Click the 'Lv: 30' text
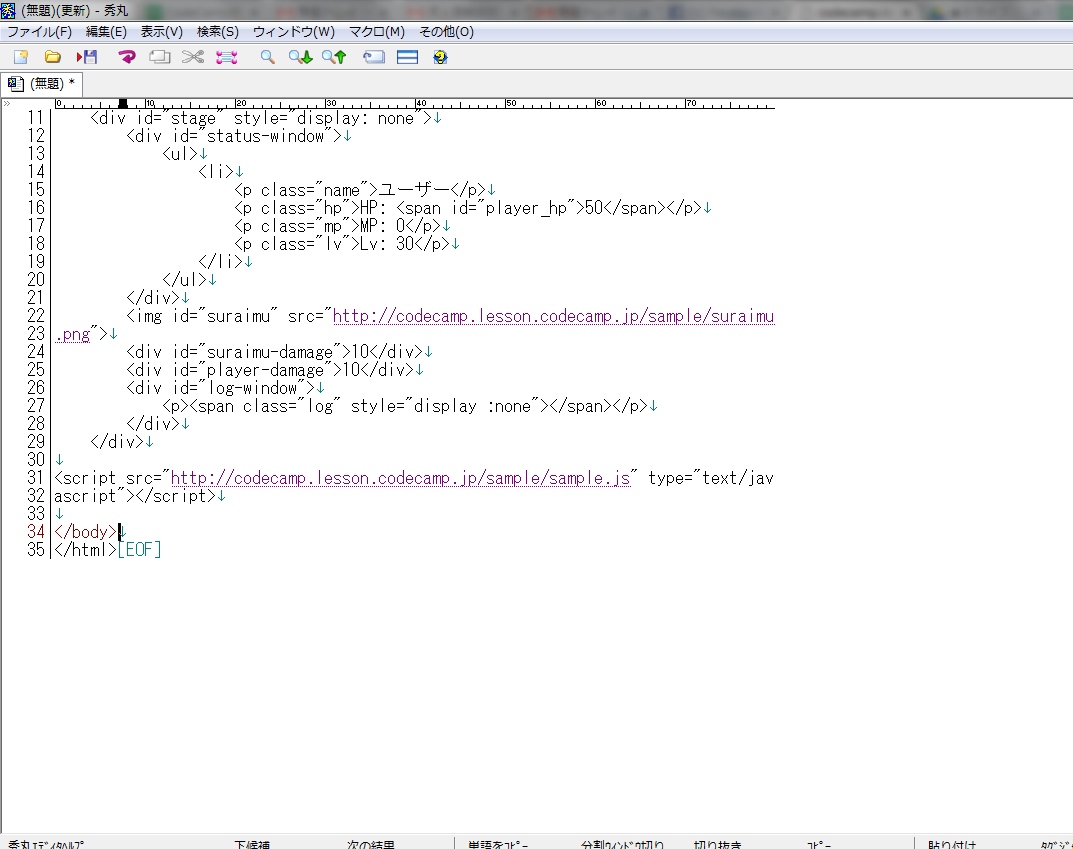This screenshot has width=1073, height=849. point(387,244)
